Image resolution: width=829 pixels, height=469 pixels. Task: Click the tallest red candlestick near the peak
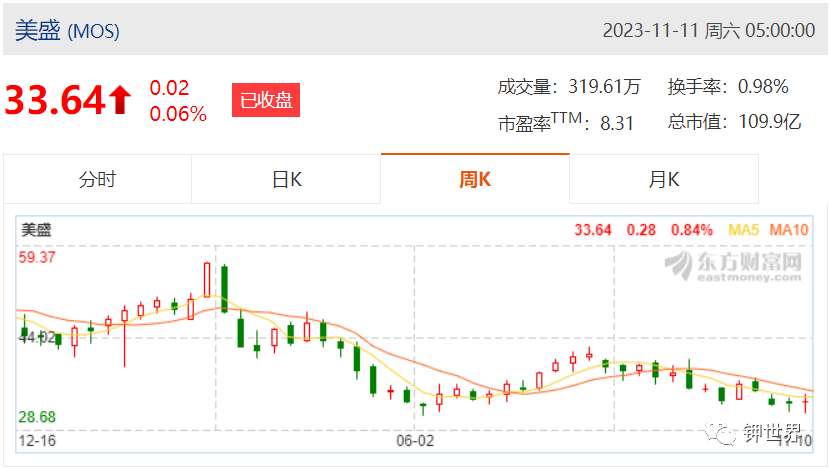click(x=207, y=279)
